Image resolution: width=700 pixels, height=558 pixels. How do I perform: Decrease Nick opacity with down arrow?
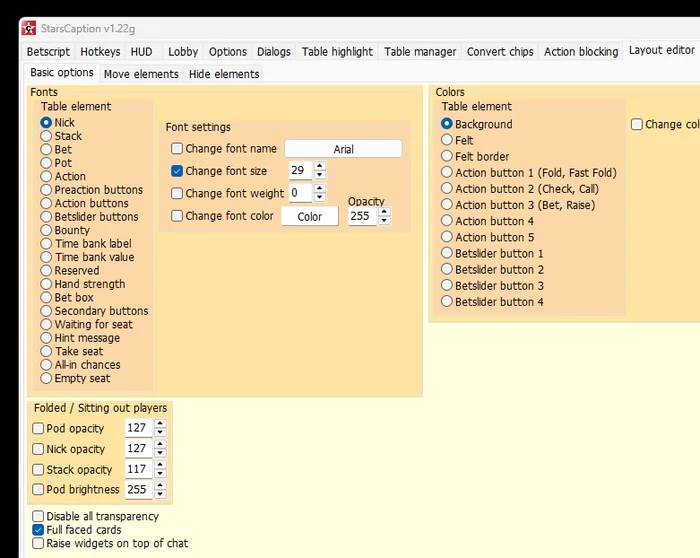click(160, 453)
